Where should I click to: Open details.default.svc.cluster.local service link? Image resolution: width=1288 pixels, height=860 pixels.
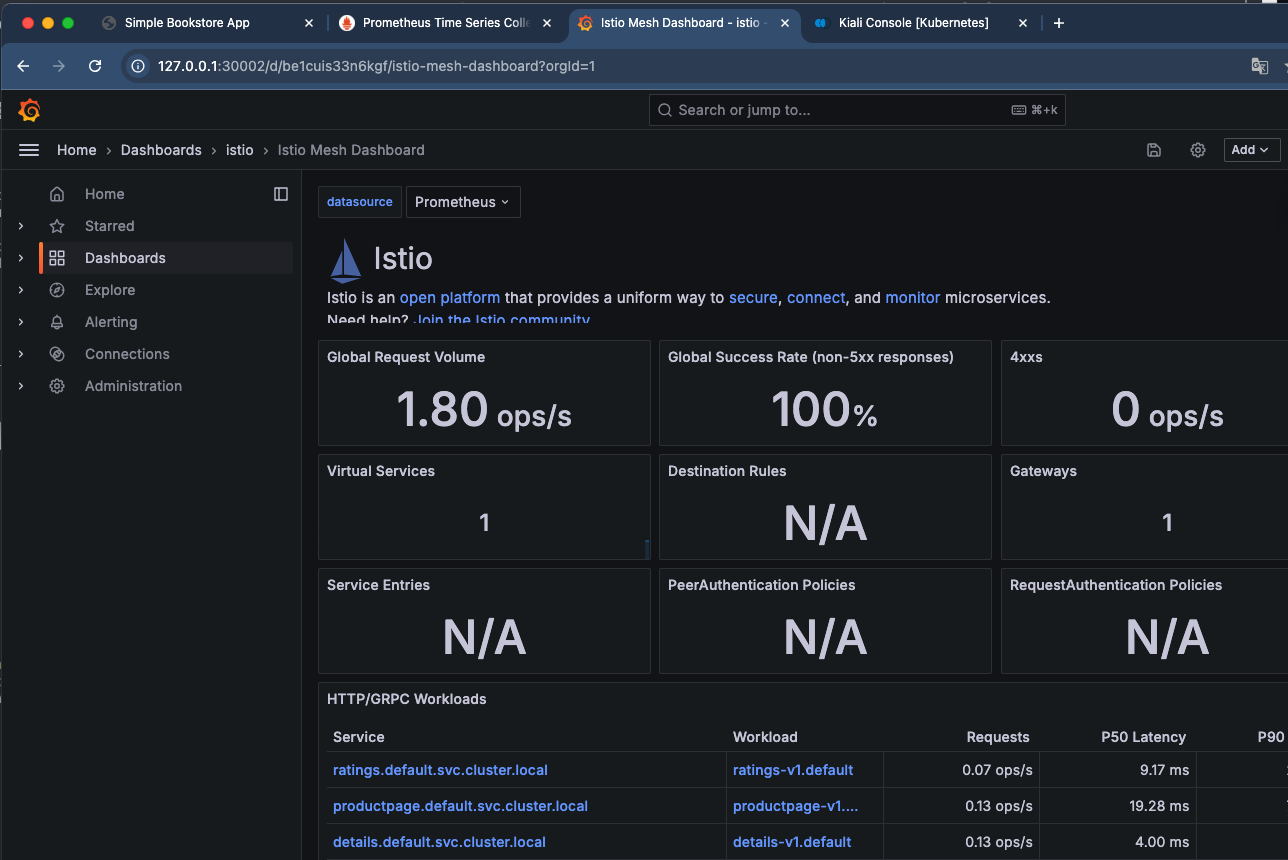click(x=439, y=842)
